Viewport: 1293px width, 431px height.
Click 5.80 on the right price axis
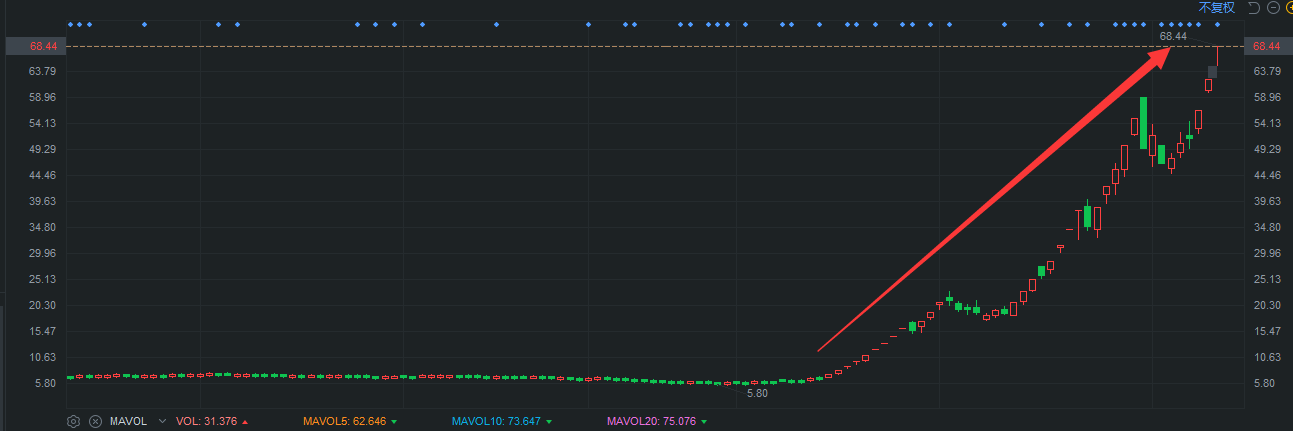click(x=1264, y=383)
